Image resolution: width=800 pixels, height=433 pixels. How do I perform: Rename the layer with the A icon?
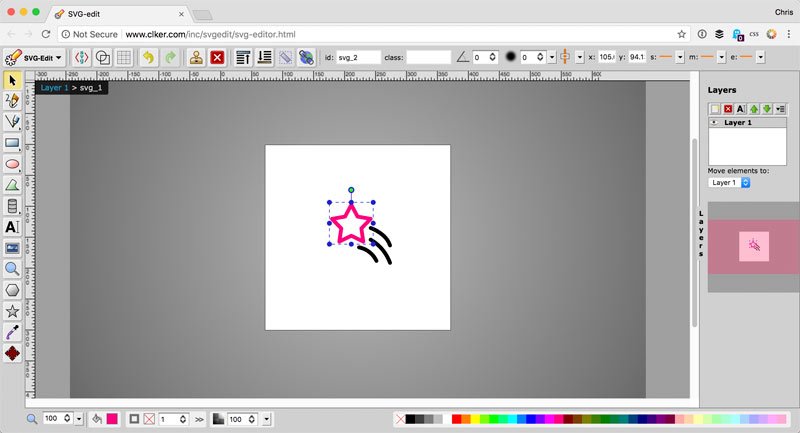click(x=741, y=109)
